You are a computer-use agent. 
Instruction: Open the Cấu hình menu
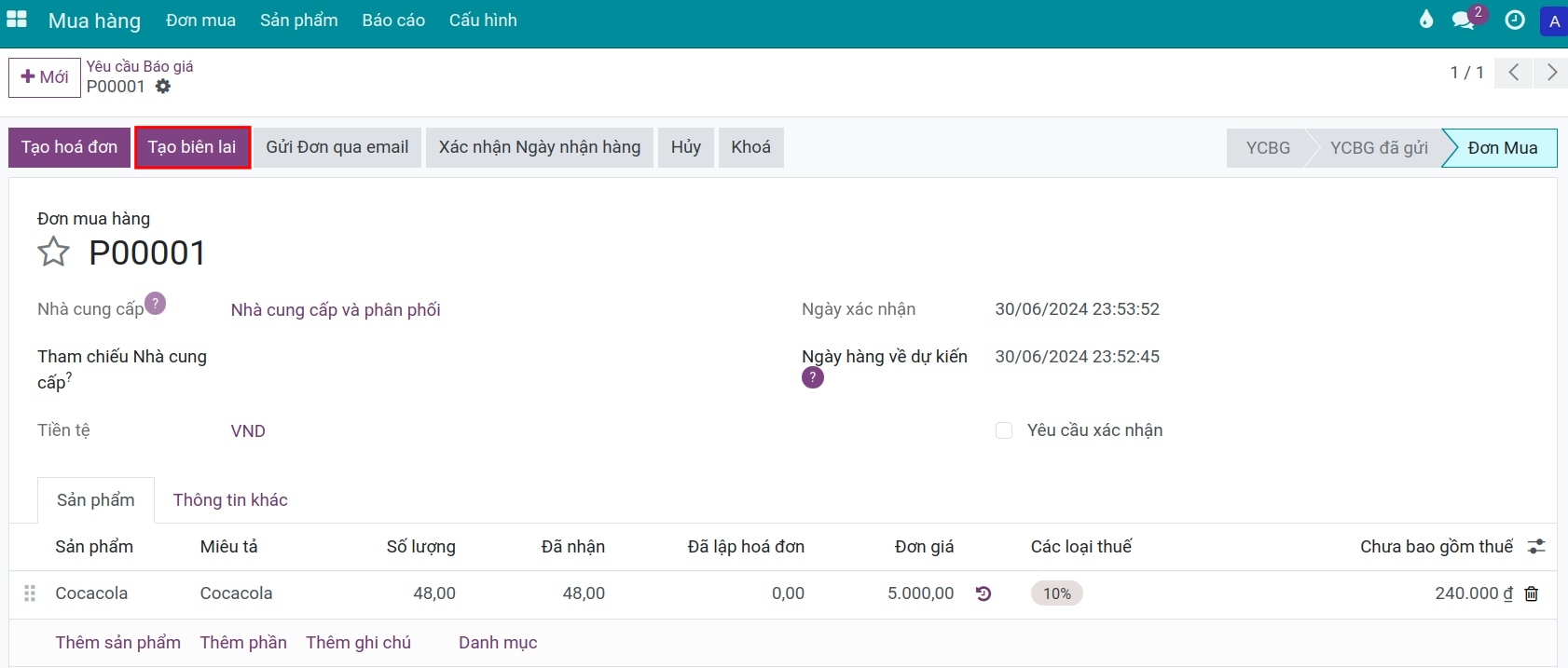click(x=483, y=20)
